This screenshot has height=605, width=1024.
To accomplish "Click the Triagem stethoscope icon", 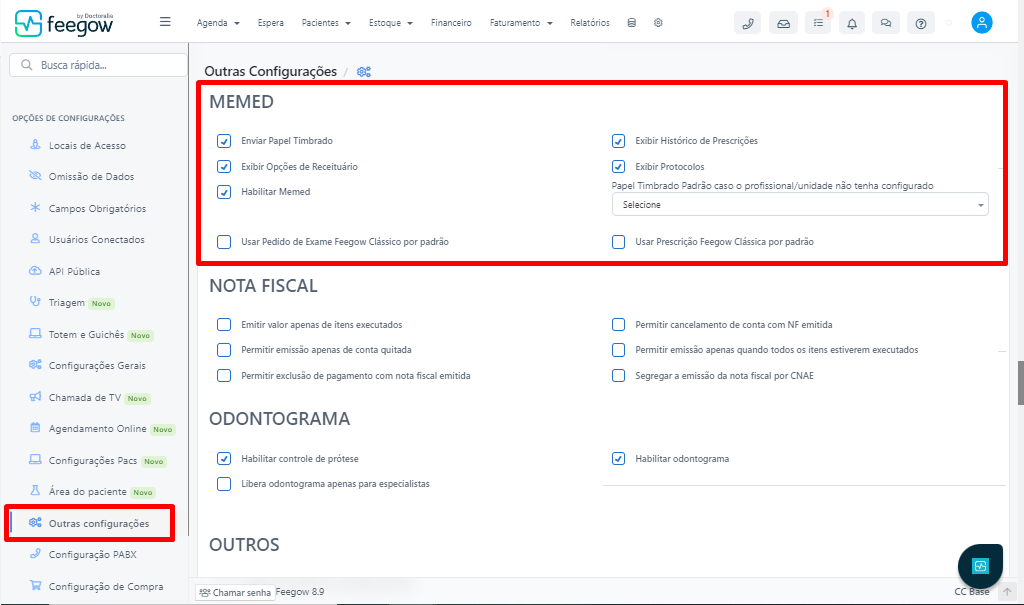I will click(x=35, y=301).
